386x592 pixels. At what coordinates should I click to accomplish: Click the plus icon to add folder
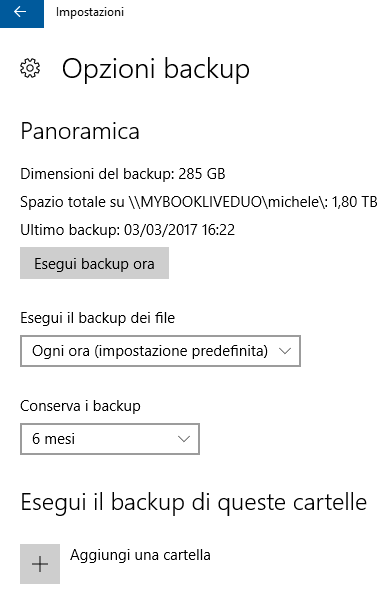[40, 564]
